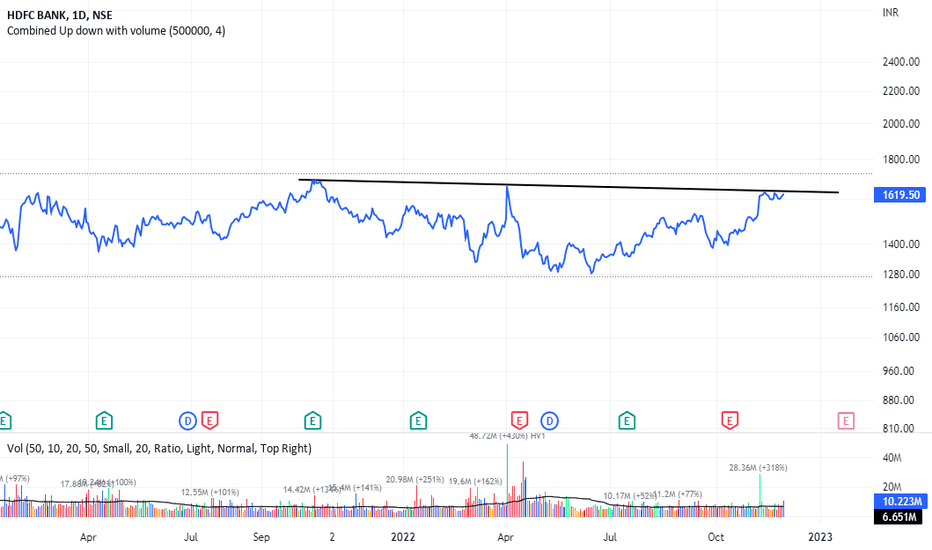Click the 810.00 price axis label
Viewport: 932px width, 550px height.
coord(898,428)
